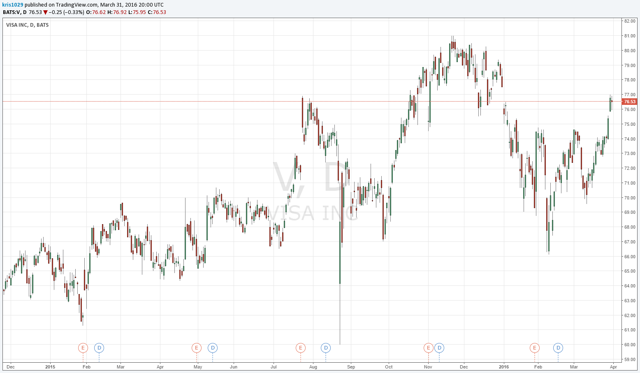This screenshot has width=640, height=373.
Task: Click the Oct label on the time axis
Action: pos(389,367)
